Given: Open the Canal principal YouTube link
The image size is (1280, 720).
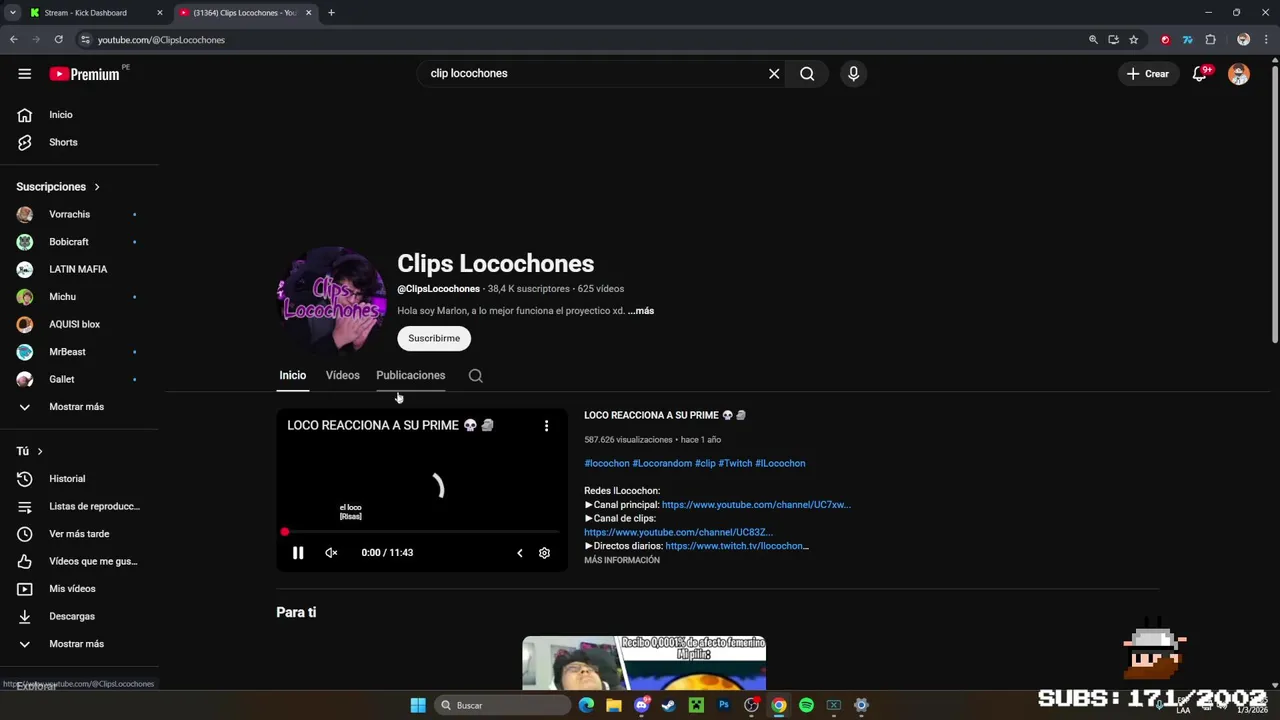Looking at the screenshot, I should [x=756, y=505].
